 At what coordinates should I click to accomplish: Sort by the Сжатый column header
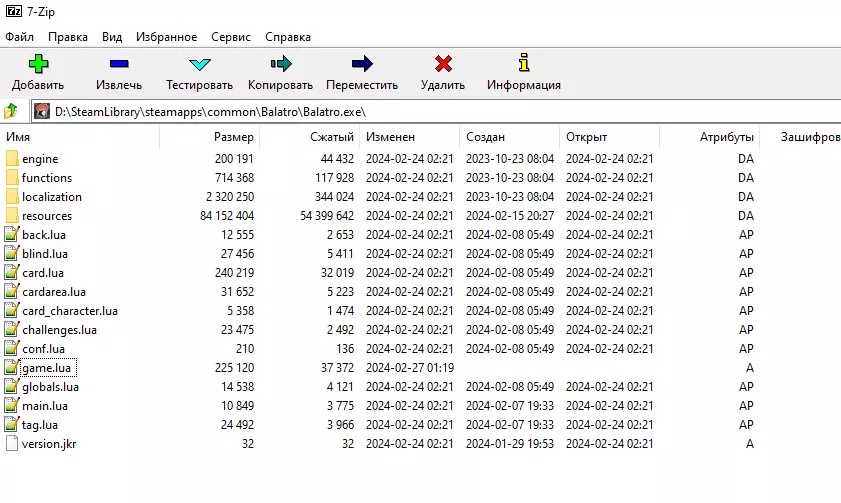[x=309, y=137]
